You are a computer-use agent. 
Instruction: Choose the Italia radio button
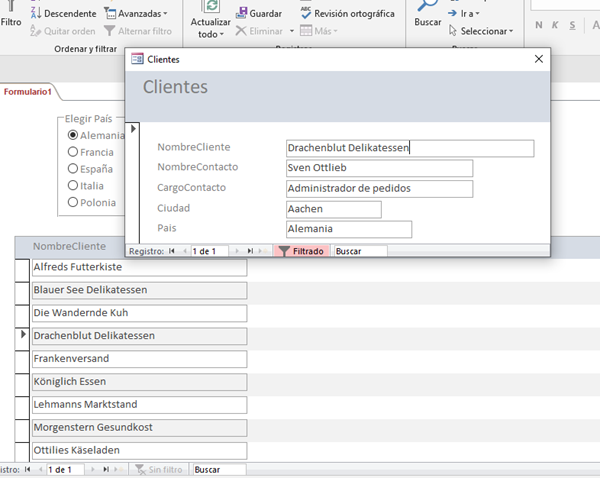72,185
